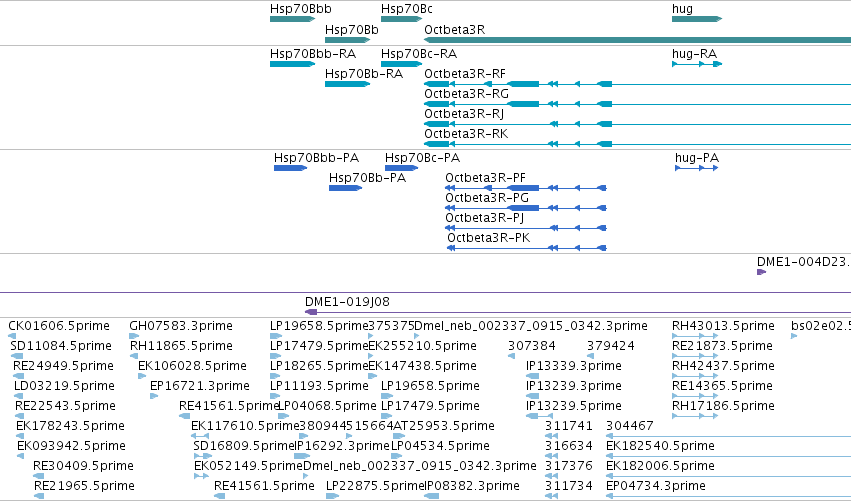The width and height of the screenshot is (851, 501).
Task: Select the LP04534.5prime EST label
Action: [x=440, y=446]
